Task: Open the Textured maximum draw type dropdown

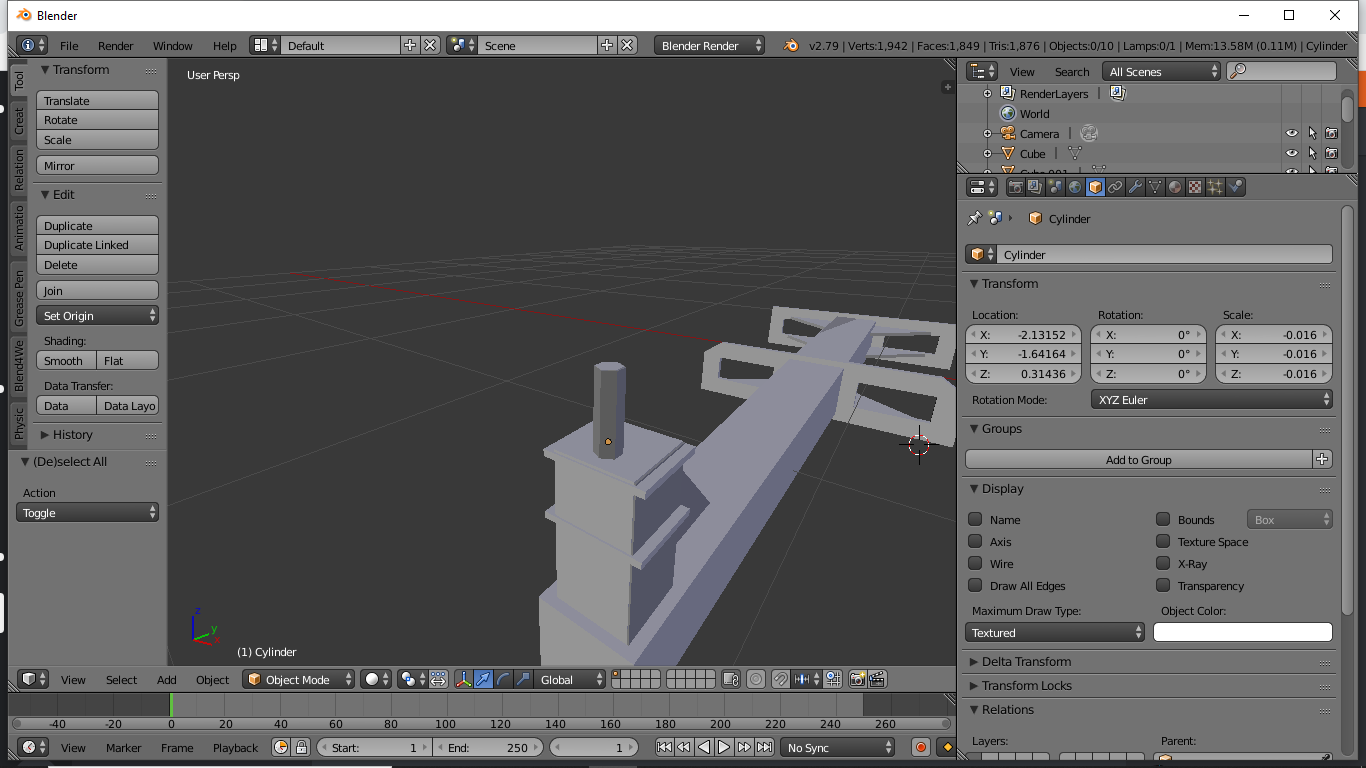Action: tap(1055, 632)
